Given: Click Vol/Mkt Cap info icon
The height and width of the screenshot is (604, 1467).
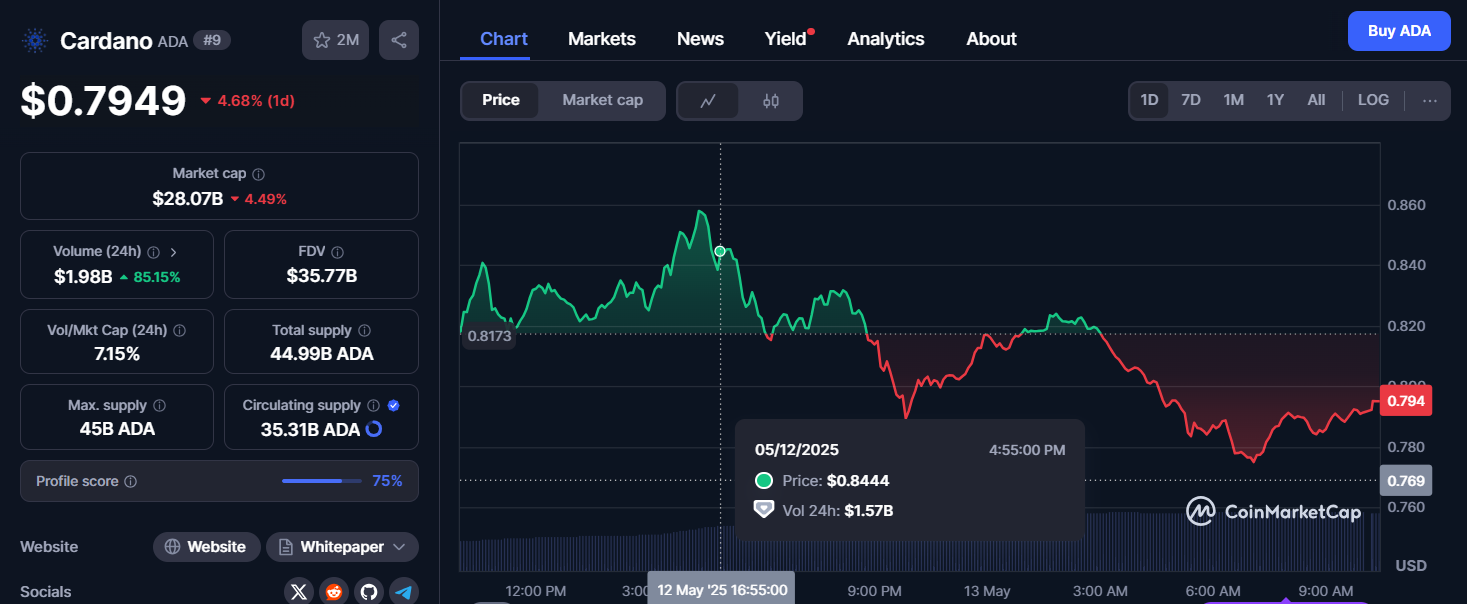Looking at the screenshot, I should point(179,330).
